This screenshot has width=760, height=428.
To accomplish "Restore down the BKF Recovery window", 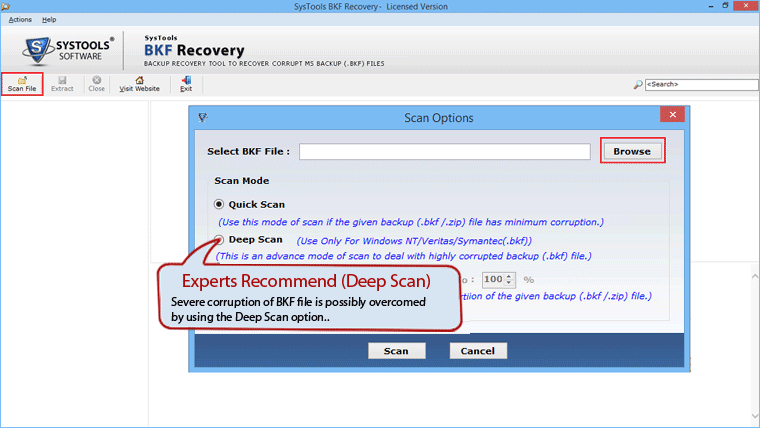I will 725,6.
